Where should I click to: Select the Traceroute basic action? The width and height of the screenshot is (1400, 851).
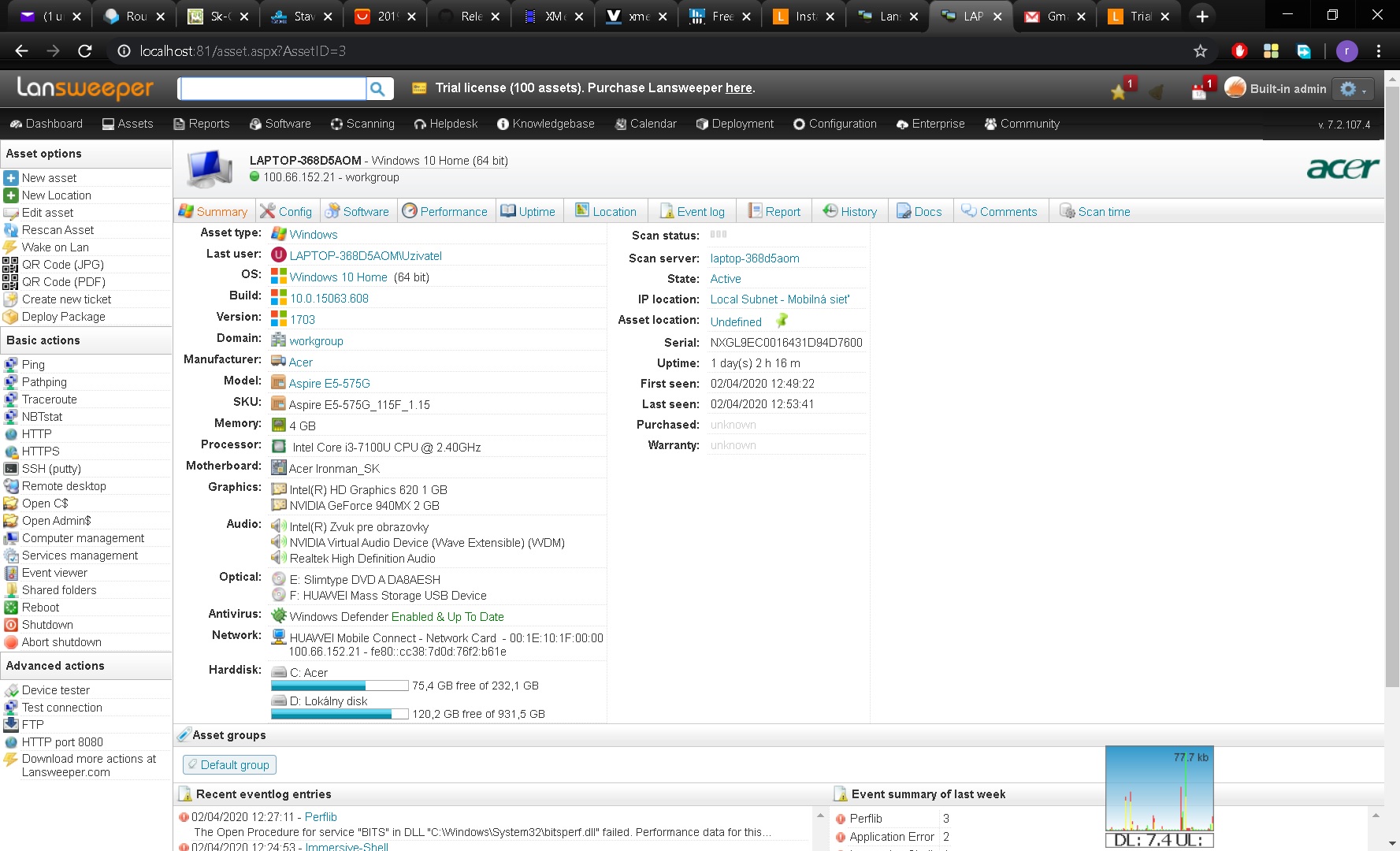[49, 399]
